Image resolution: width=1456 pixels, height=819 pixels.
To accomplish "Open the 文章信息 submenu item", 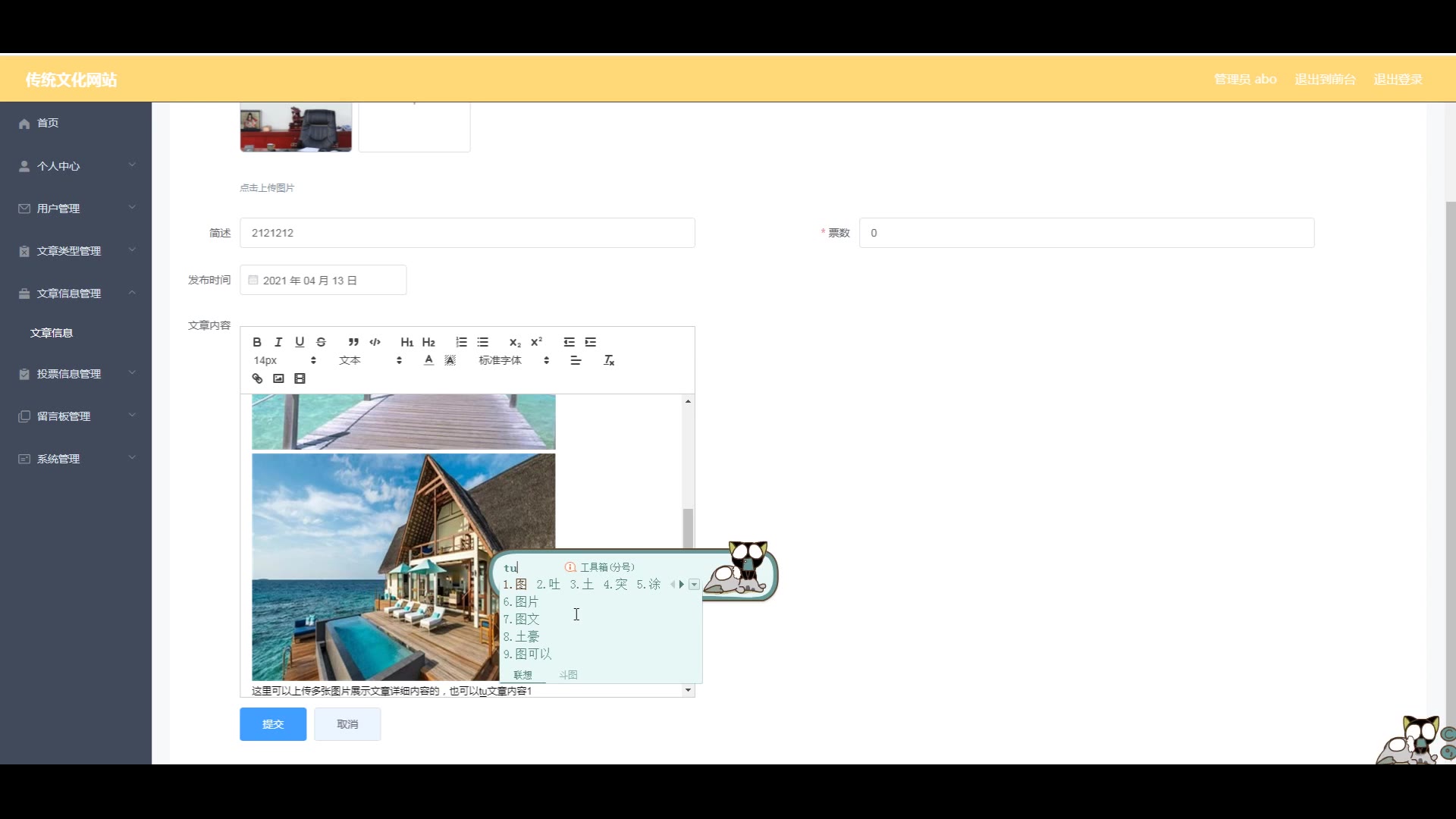I will (x=52, y=333).
